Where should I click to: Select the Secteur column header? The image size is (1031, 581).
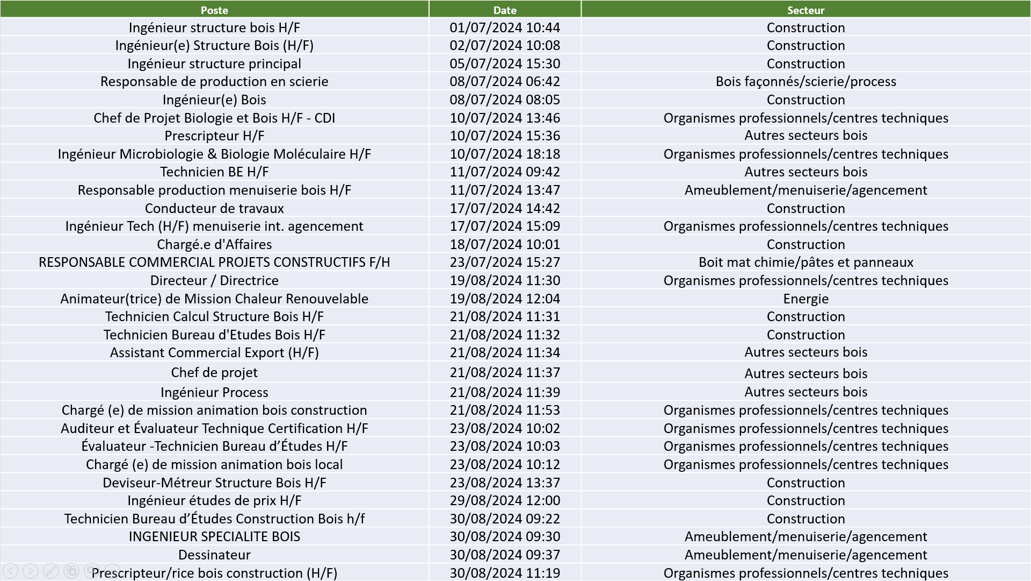pyautogui.click(x=805, y=9)
